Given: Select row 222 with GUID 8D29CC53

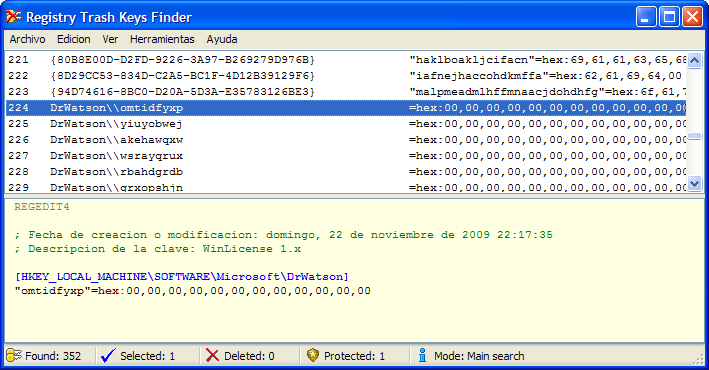Looking at the screenshot, I should 346,76.
